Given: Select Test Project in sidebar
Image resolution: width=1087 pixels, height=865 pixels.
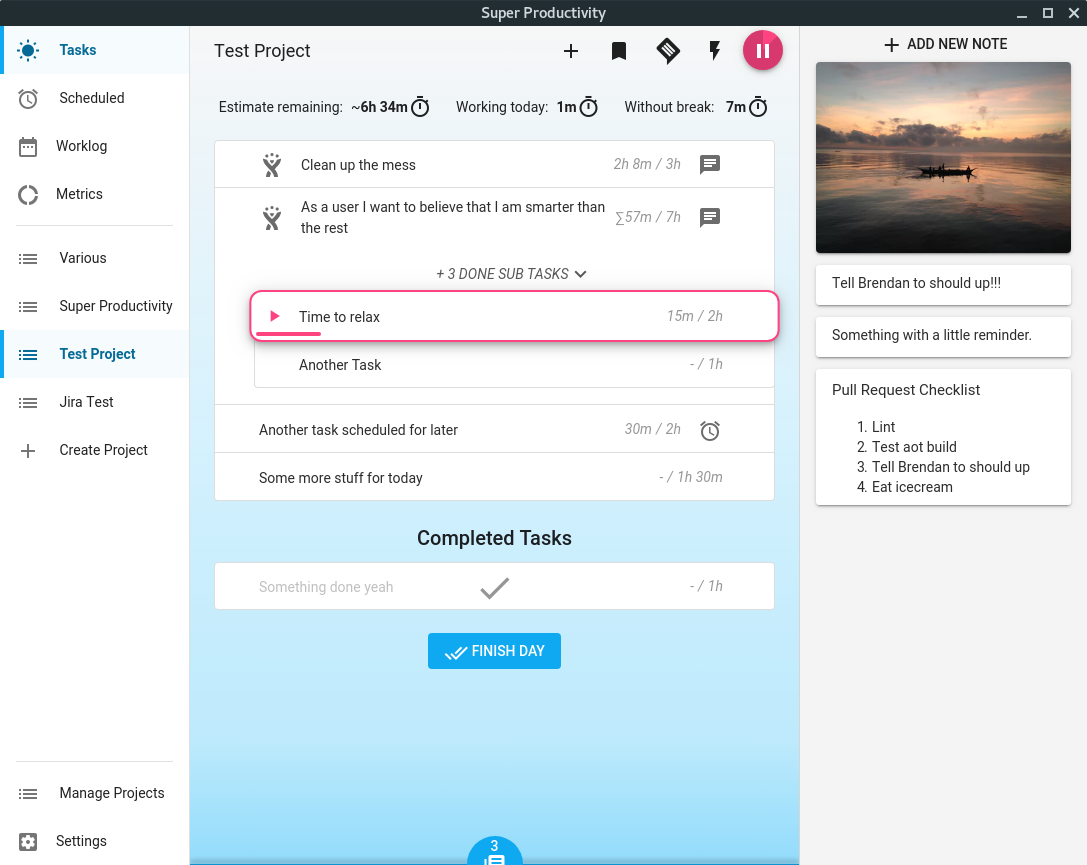Looking at the screenshot, I should click(95, 353).
